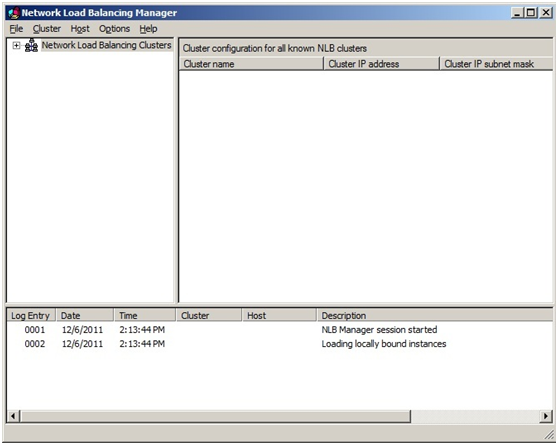Screen dimensions: 558x445
Task: Click the log pane right scroll arrow
Action: [x=546, y=416]
